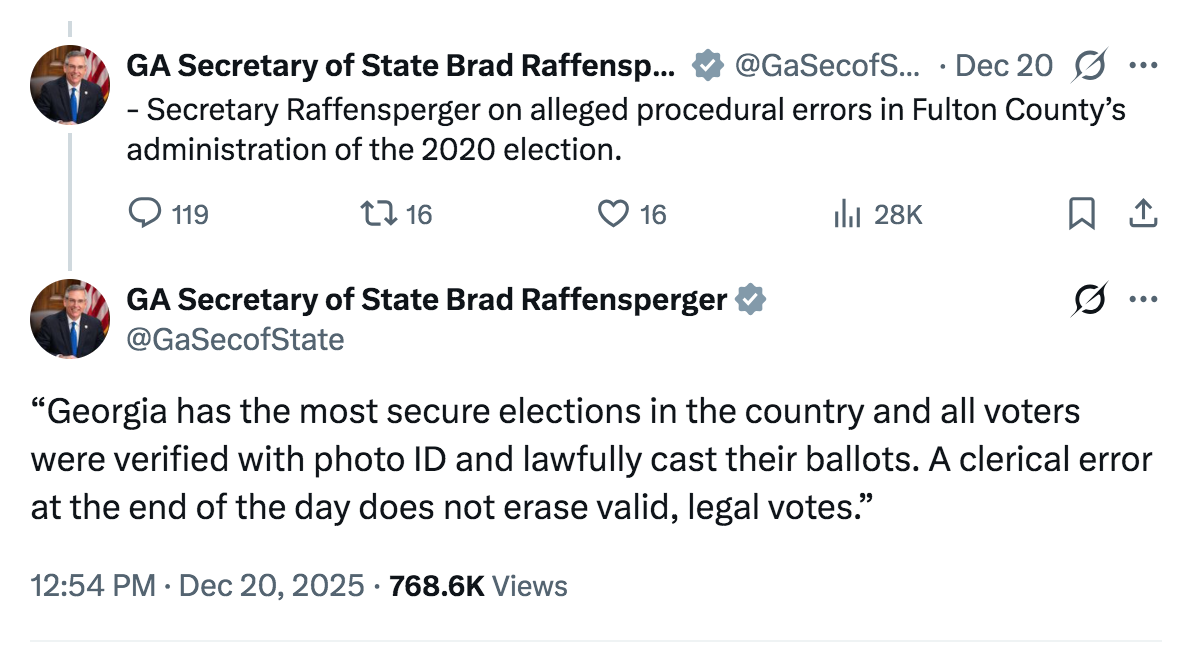
Task: Click the verified badge on first tweet
Action: [x=709, y=66]
